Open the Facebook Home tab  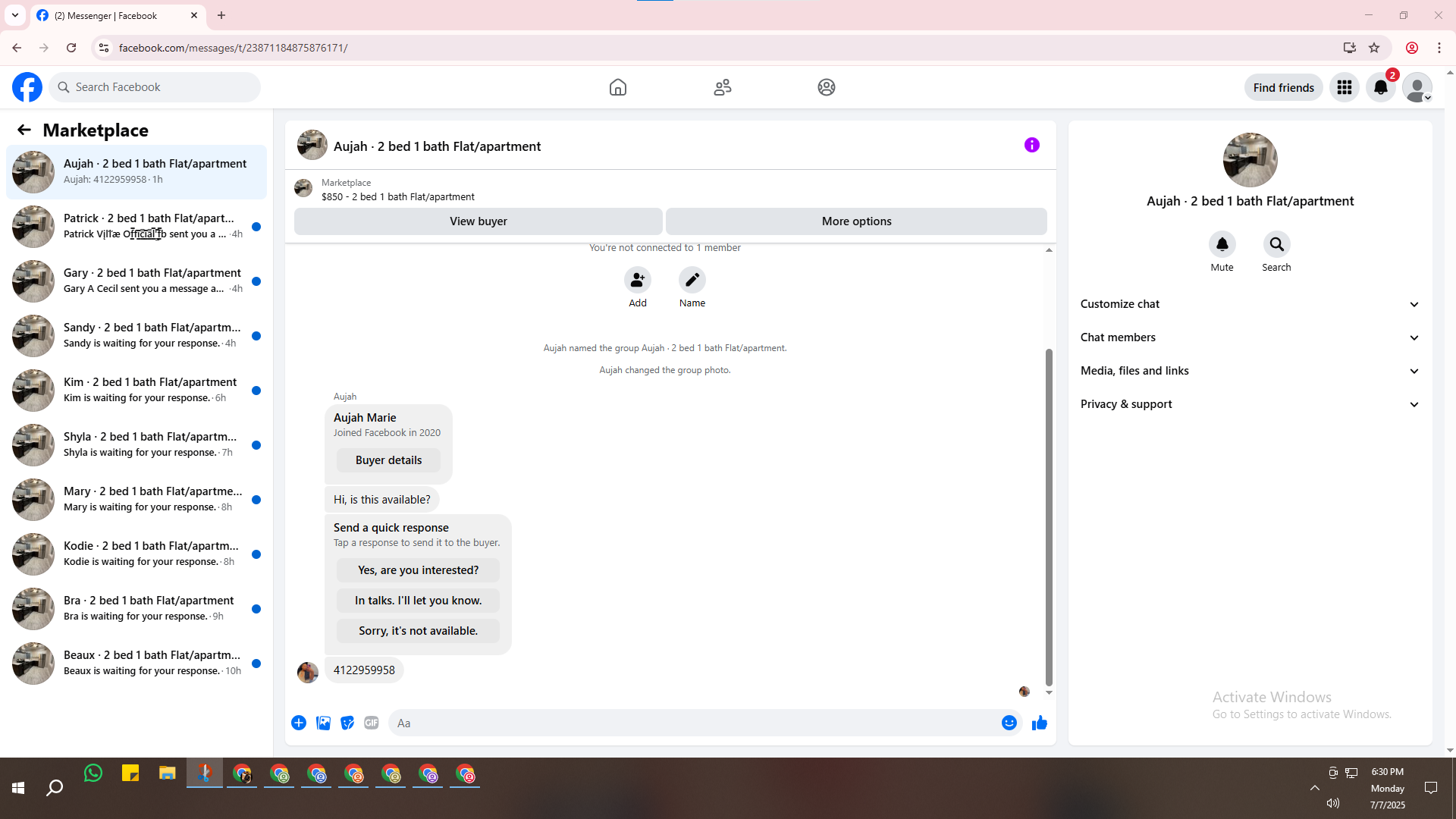617,87
